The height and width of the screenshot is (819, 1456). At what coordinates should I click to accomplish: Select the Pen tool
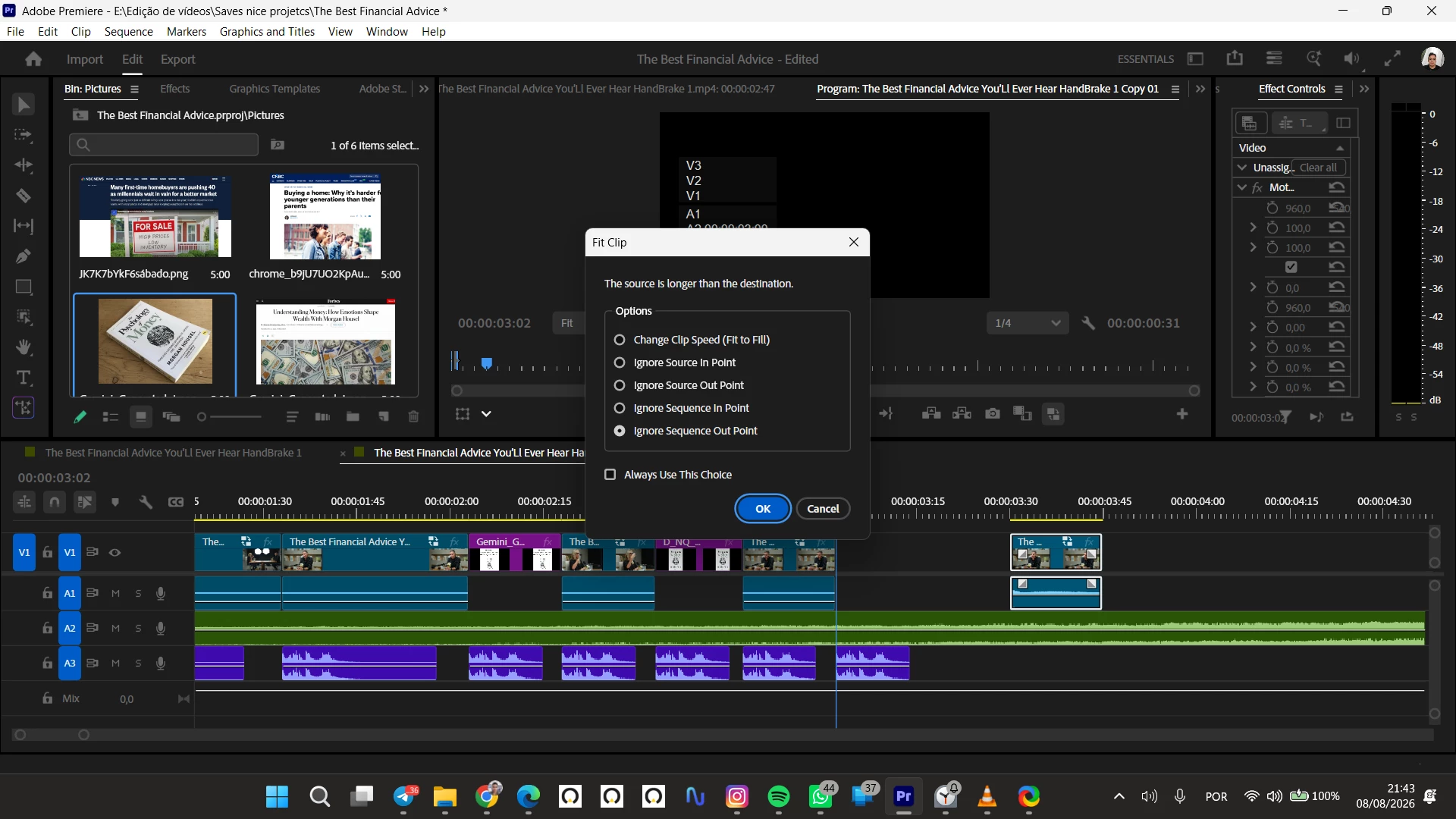[x=24, y=256]
